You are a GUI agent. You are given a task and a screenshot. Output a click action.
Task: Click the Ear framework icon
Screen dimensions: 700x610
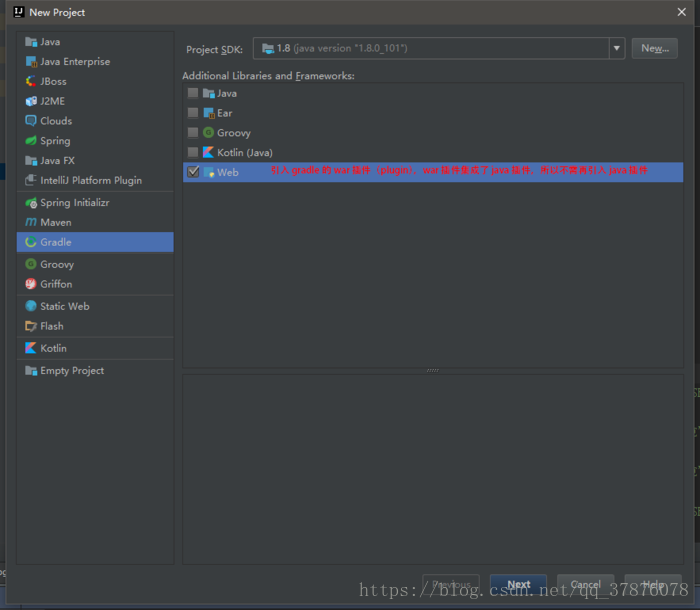pos(208,113)
